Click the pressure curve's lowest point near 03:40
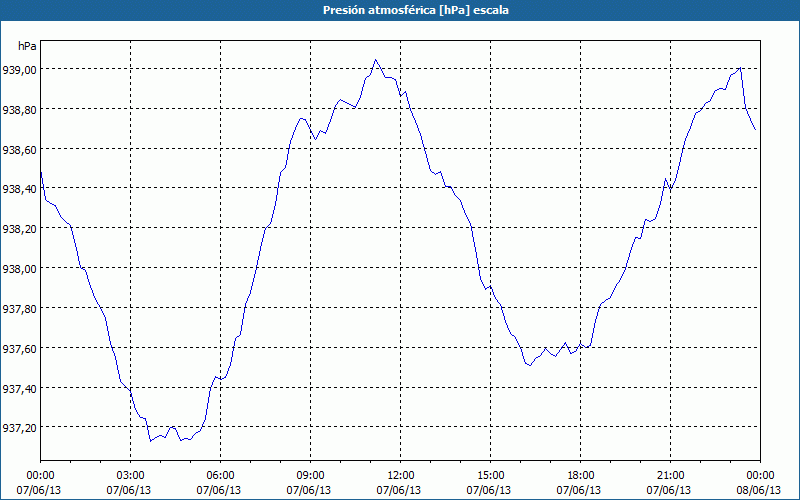Viewport: 800px width, 500px height. click(151, 441)
